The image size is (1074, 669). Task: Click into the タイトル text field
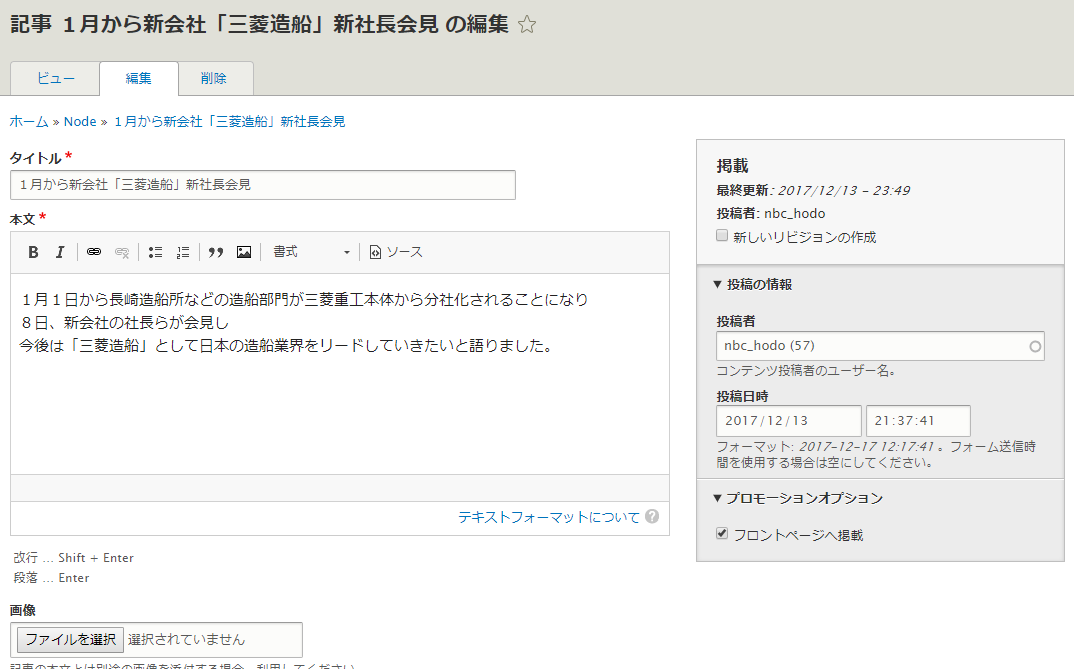pyautogui.click(x=263, y=185)
